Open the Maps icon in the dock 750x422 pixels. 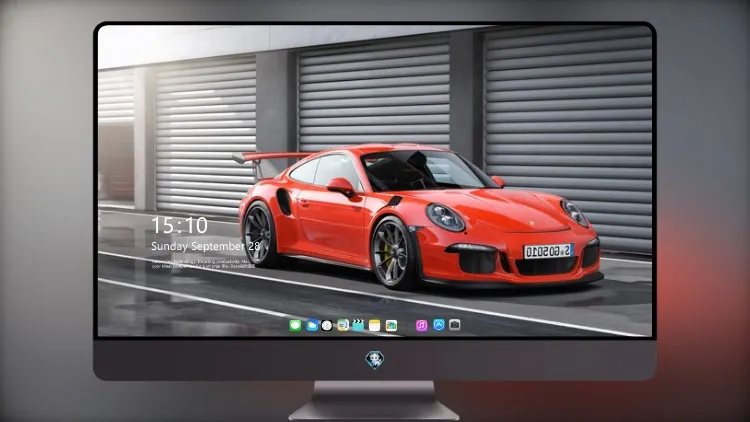click(342, 325)
